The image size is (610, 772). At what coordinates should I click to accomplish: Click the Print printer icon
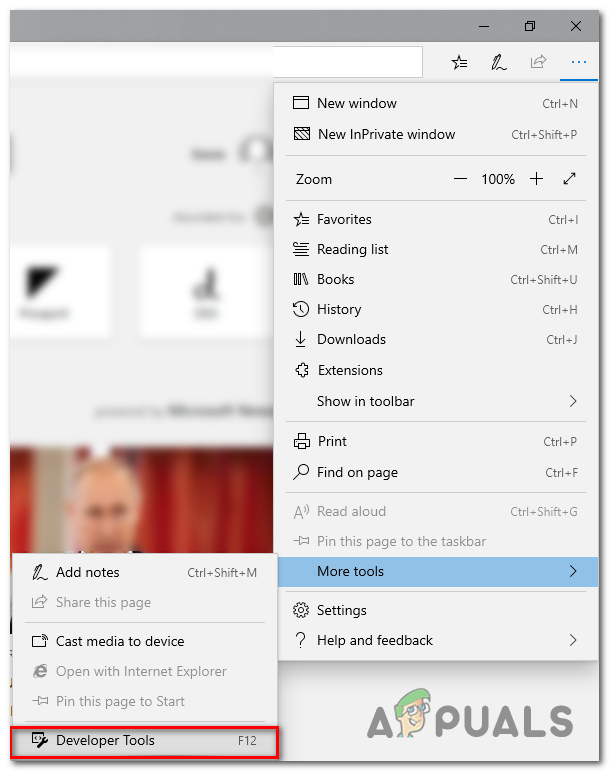pos(302,441)
